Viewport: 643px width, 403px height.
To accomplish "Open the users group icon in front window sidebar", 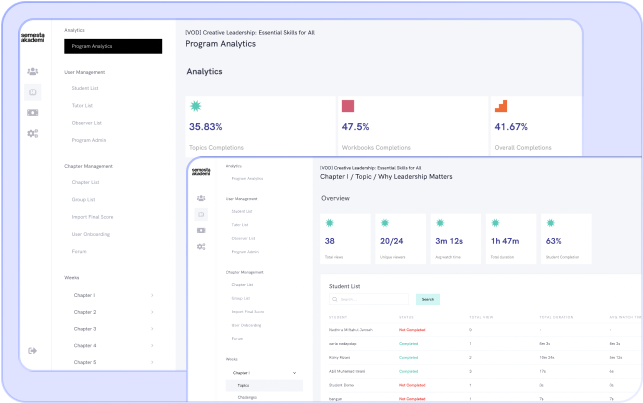I will coord(201,198).
